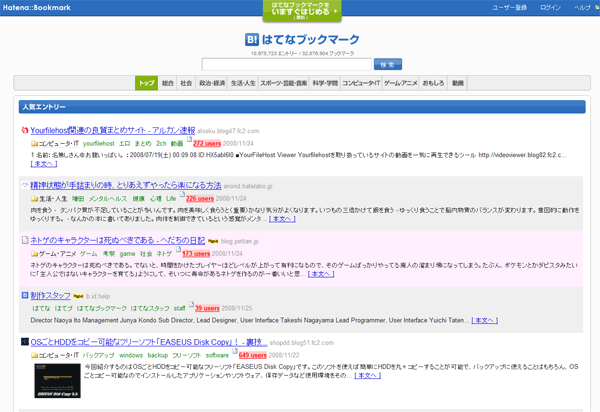Viewport: 600px width, 412px height.
Task: Click the はてなブックマーク title heading
Action: [311, 39]
